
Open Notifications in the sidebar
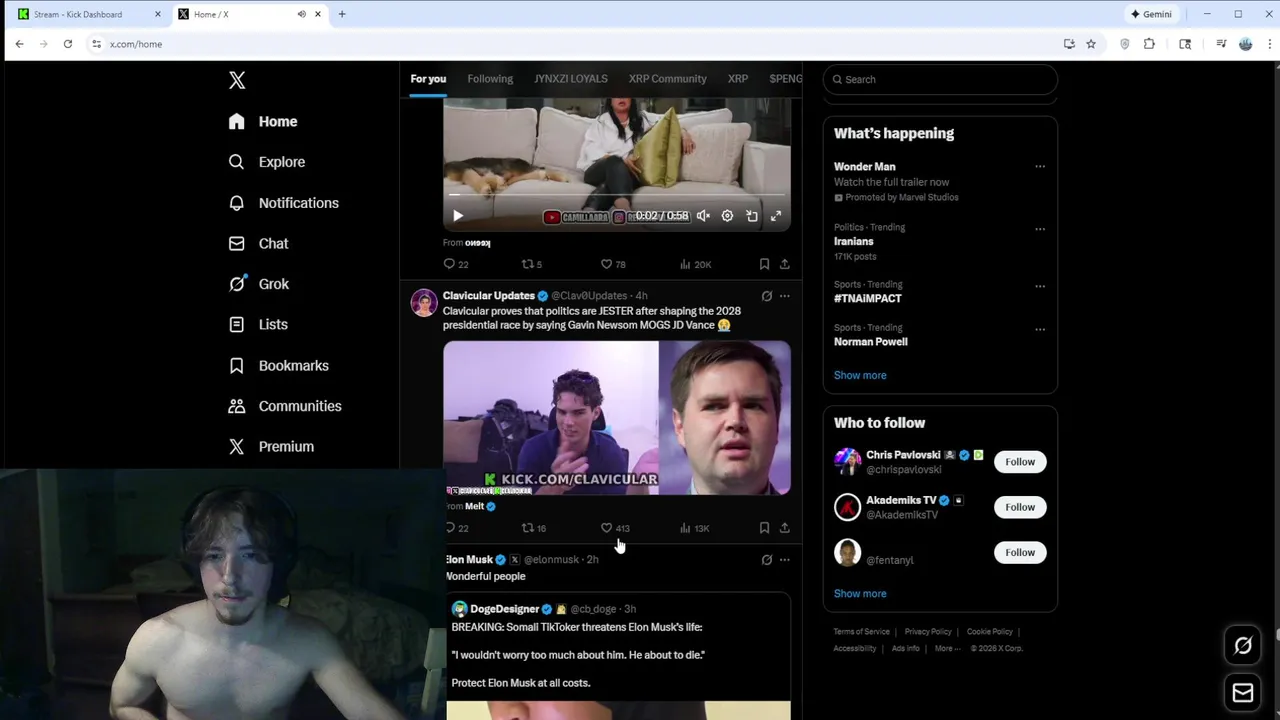pos(283,203)
